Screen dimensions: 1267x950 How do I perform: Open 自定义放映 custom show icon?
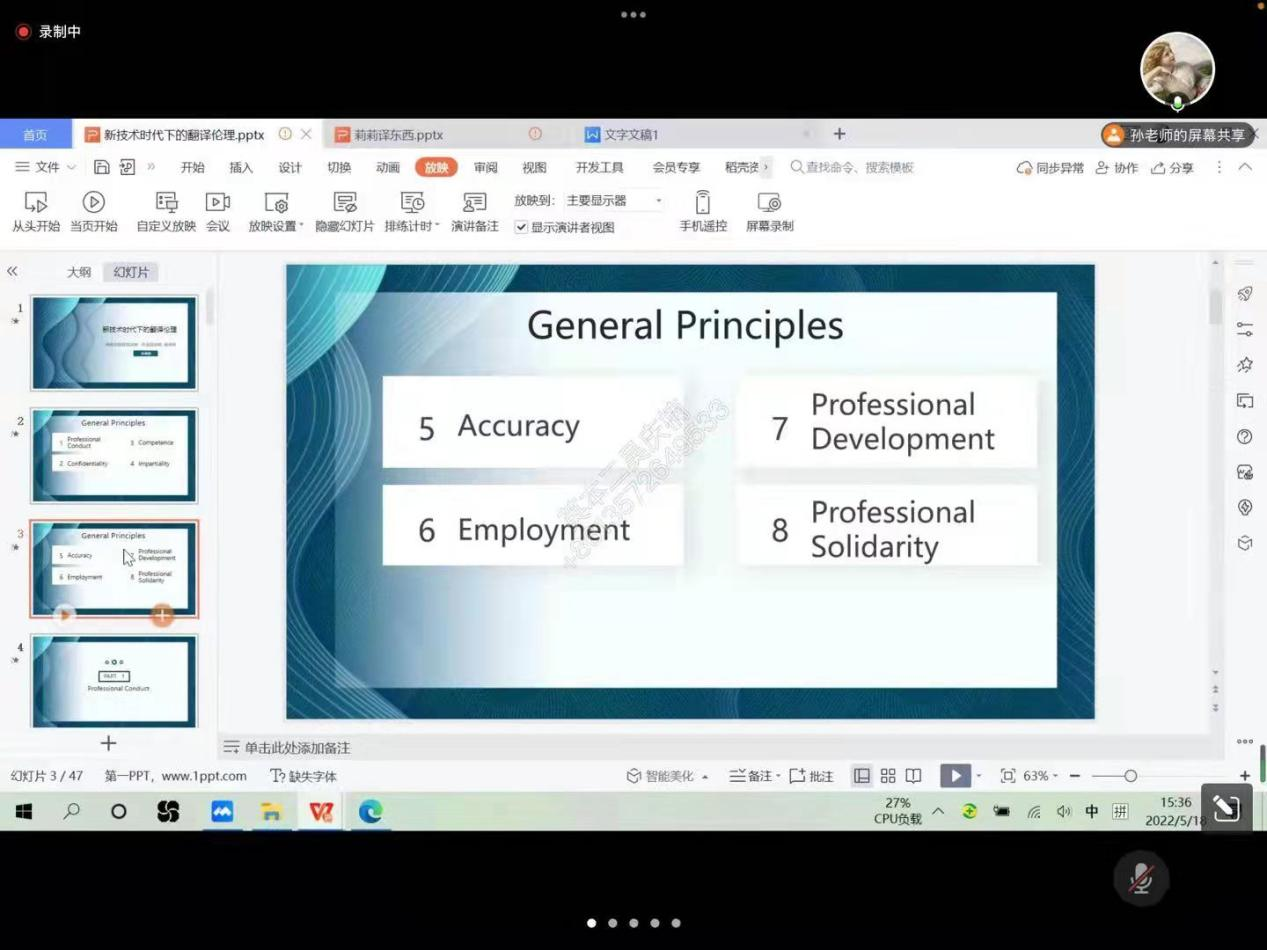click(x=166, y=203)
